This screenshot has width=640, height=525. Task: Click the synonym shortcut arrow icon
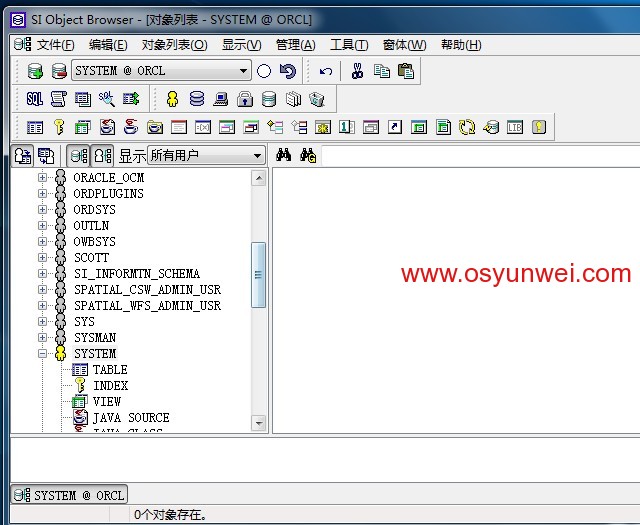(x=395, y=127)
